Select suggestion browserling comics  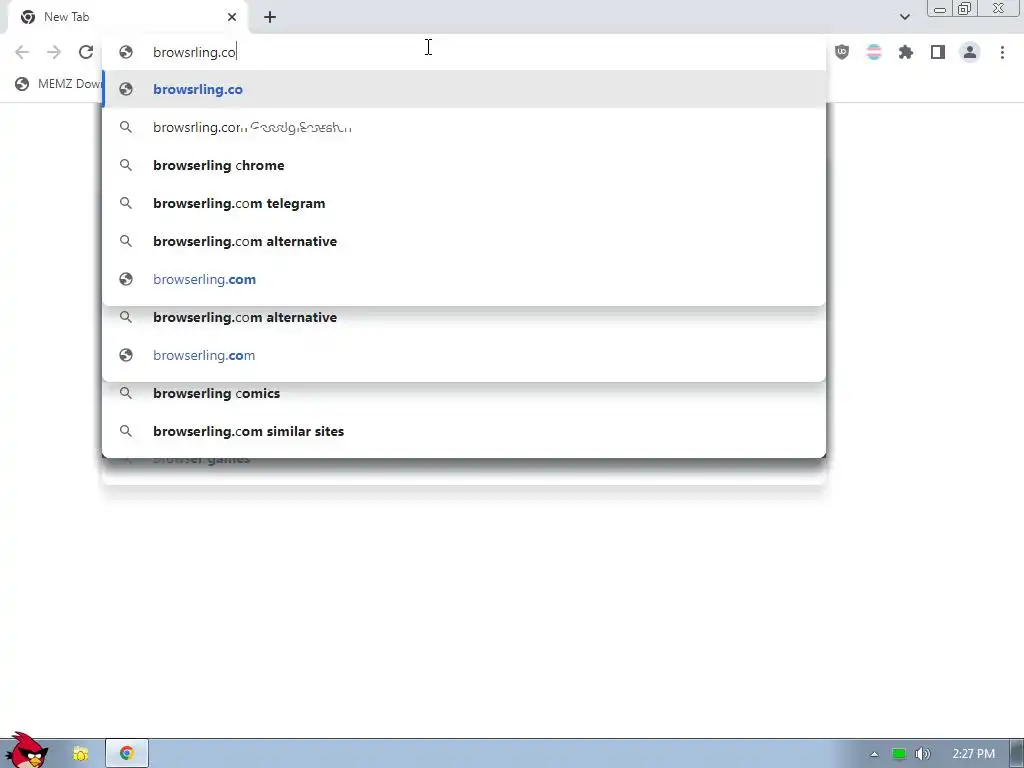(x=464, y=393)
